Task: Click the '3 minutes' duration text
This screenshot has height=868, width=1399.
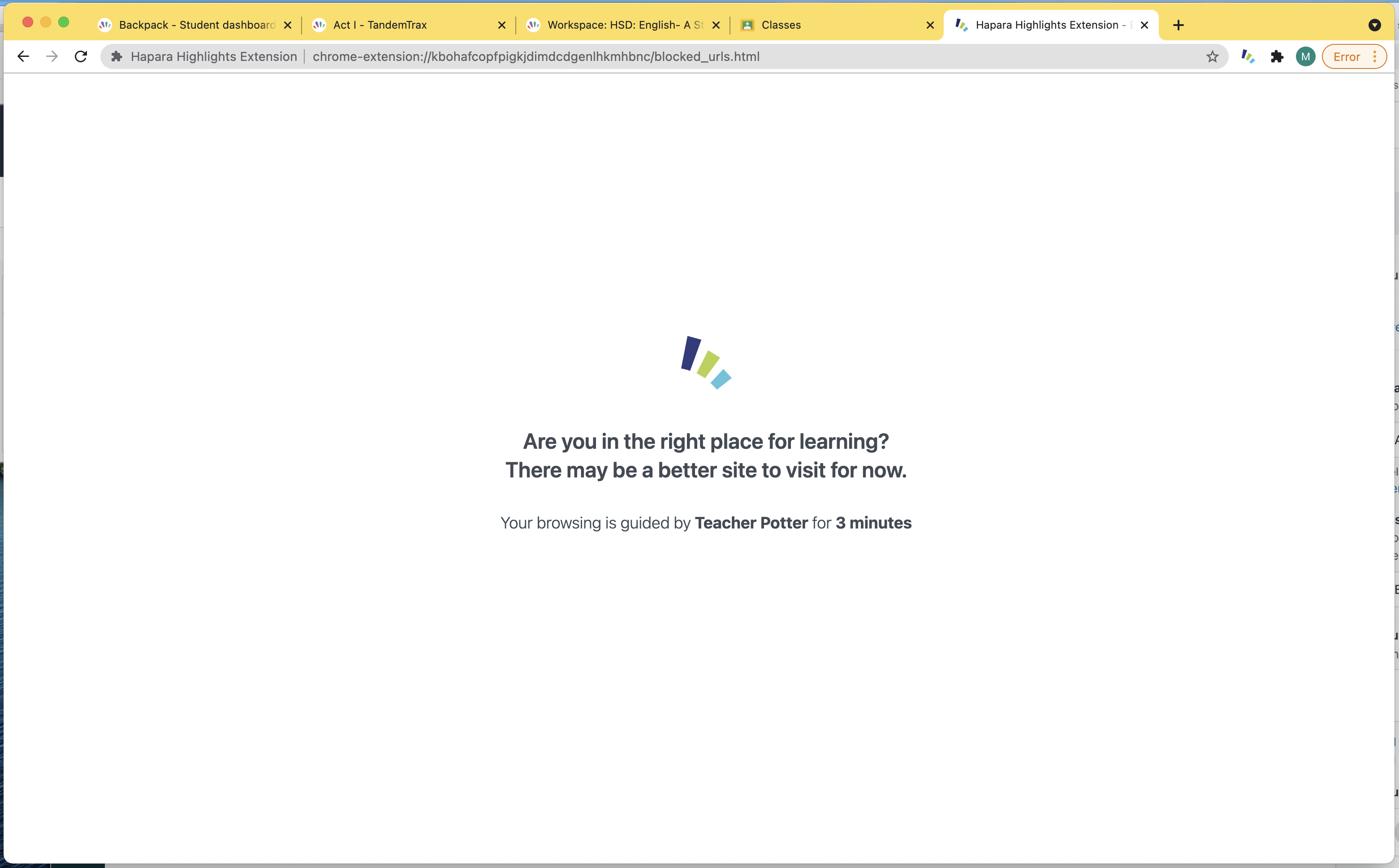Action: [873, 523]
